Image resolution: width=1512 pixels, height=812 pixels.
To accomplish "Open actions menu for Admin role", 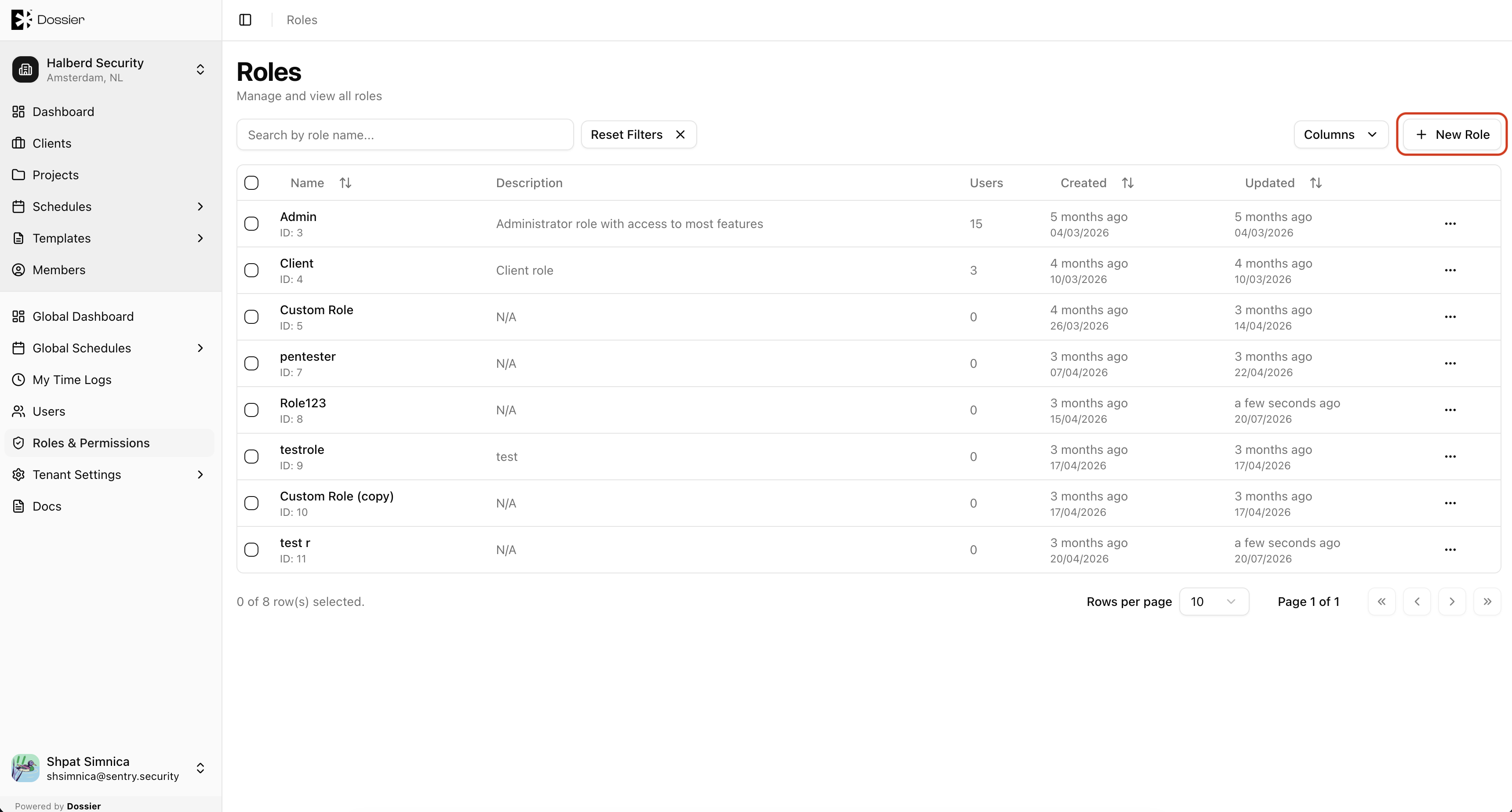I will (x=1450, y=224).
